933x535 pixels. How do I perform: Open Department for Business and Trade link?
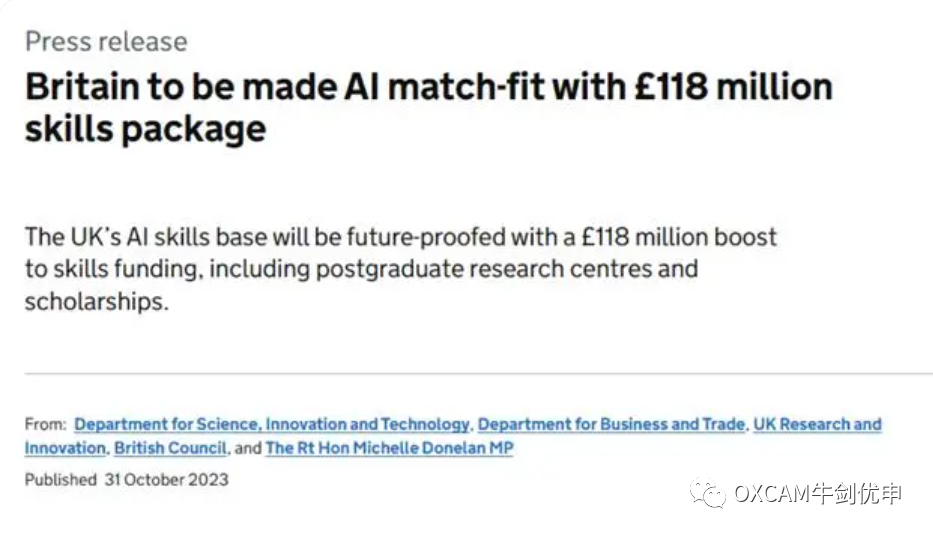(x=612, y=424)
